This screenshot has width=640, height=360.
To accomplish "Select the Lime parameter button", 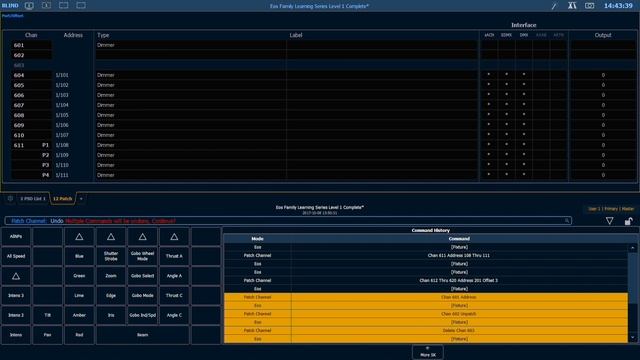I will (x=79, y=296).
